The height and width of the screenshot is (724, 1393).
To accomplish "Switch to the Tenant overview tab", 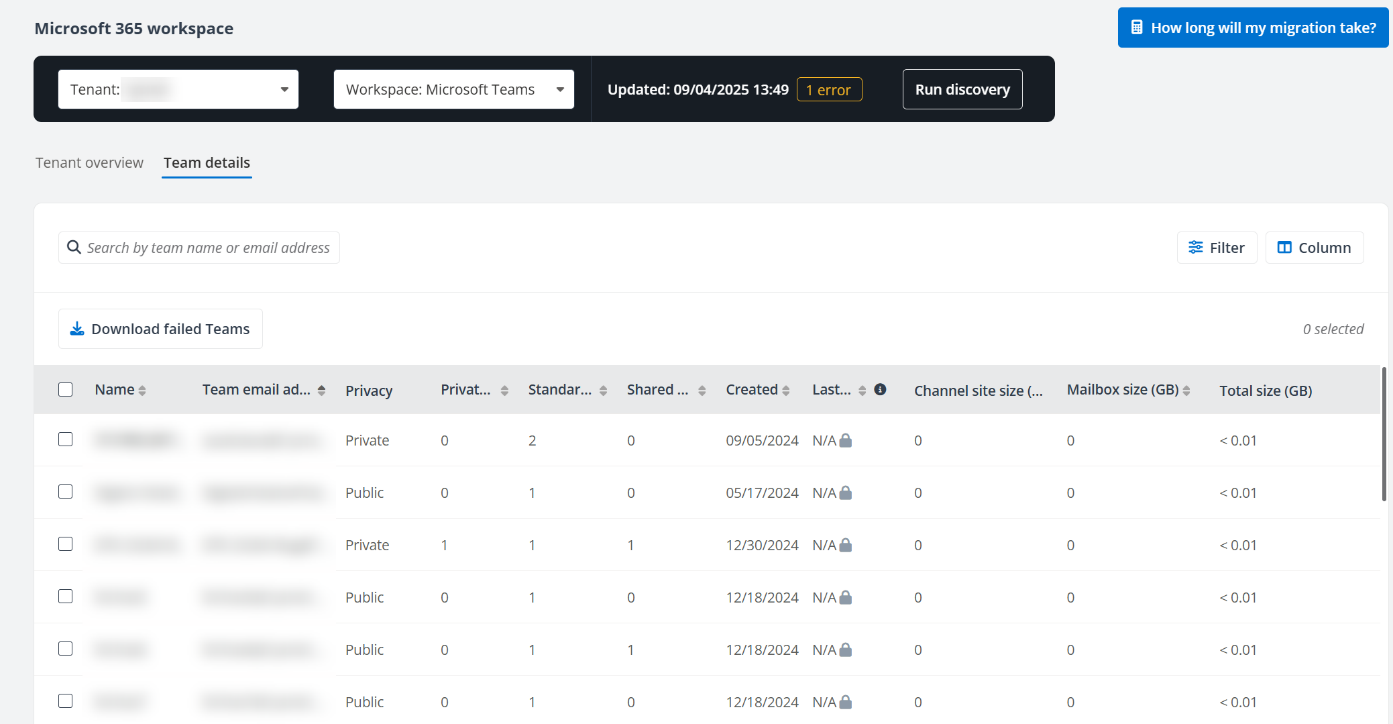I will click(x=88, y=162).
